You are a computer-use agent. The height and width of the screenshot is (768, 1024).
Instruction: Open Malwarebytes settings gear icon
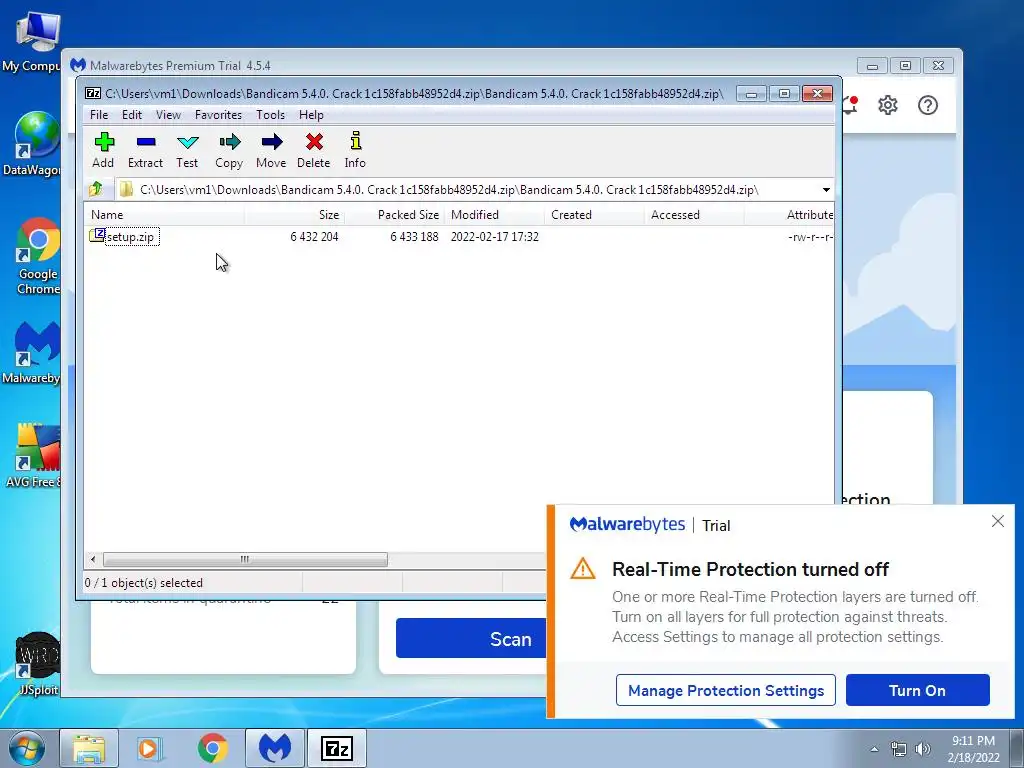(888, 105)
